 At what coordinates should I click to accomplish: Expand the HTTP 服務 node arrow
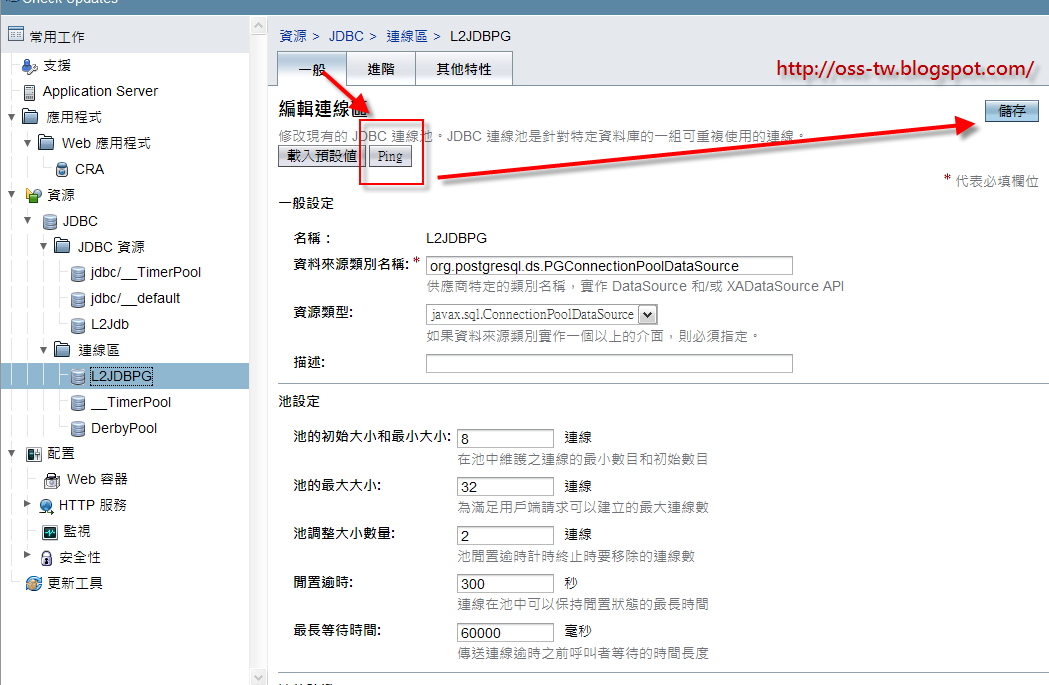click(27, 503)
